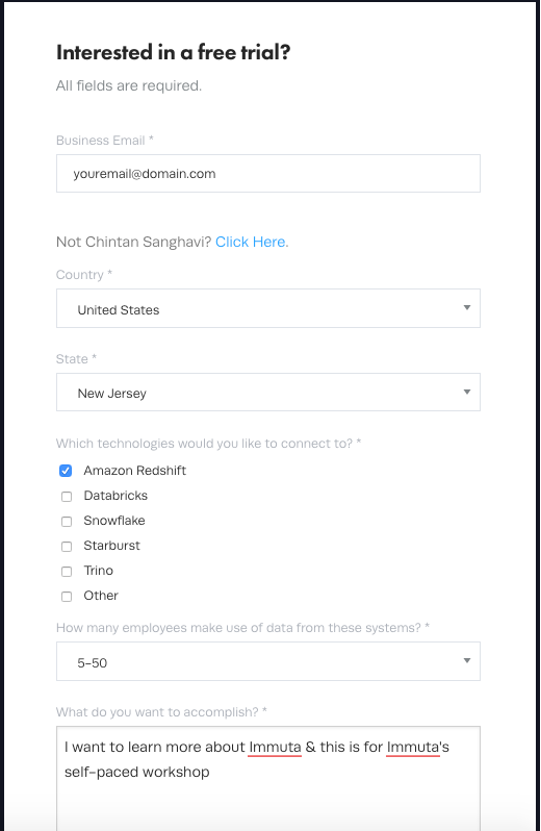Click the Databricks label text
Viewport: 541px width, 831px height.
point(116,496)
